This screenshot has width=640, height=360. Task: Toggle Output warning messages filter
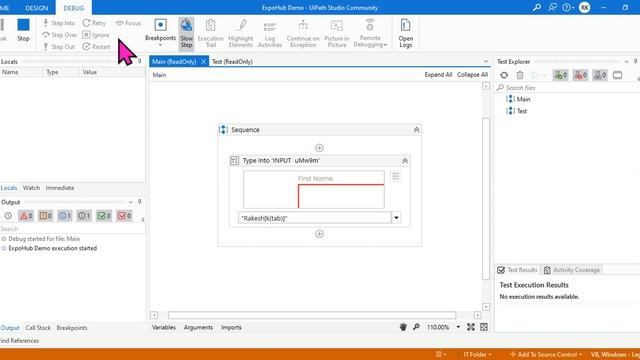point(45,216)
